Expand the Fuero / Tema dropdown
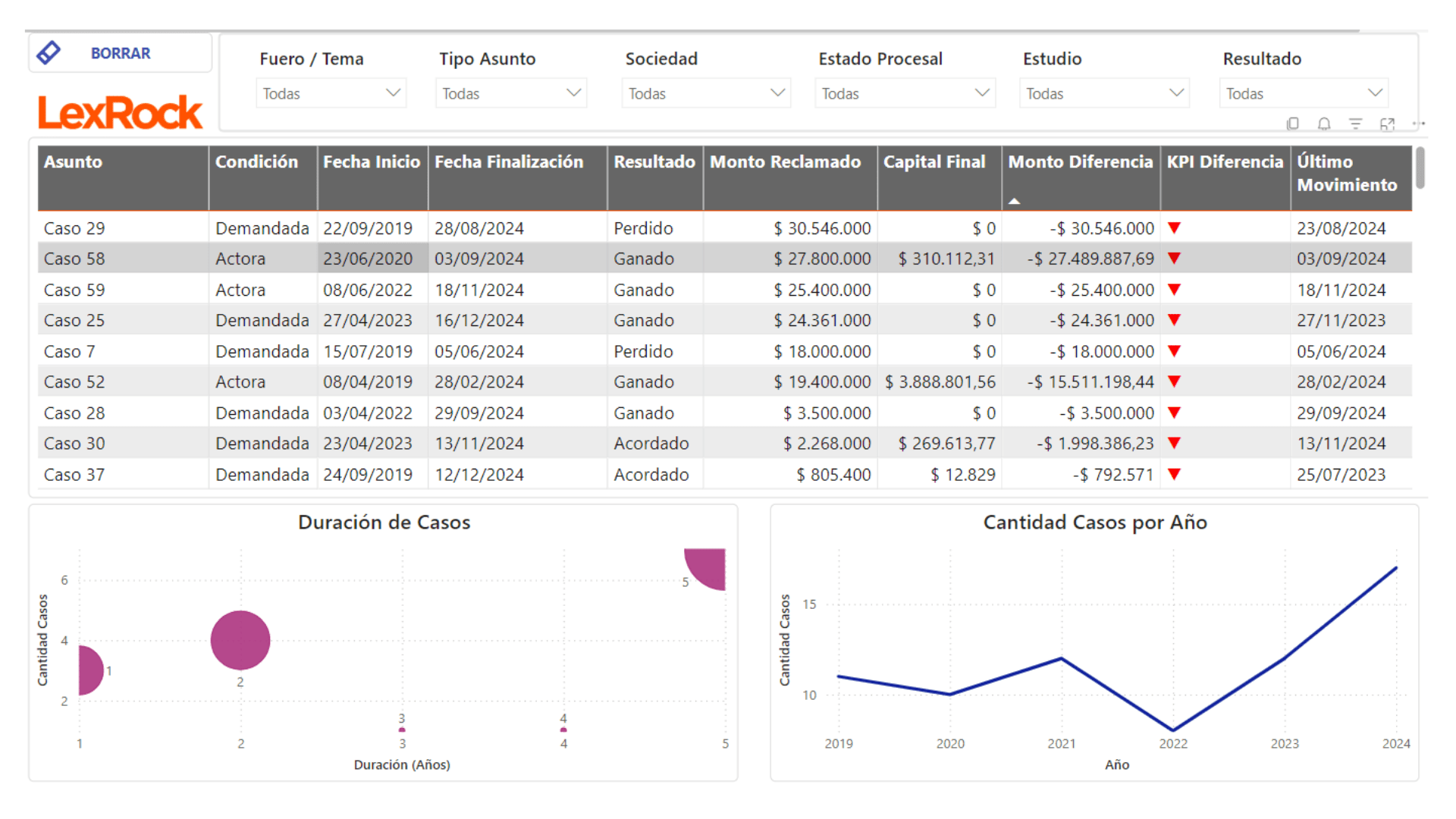Image resolution: width=1456 pixels, height=819 pixels. click(x=331, y=93)
